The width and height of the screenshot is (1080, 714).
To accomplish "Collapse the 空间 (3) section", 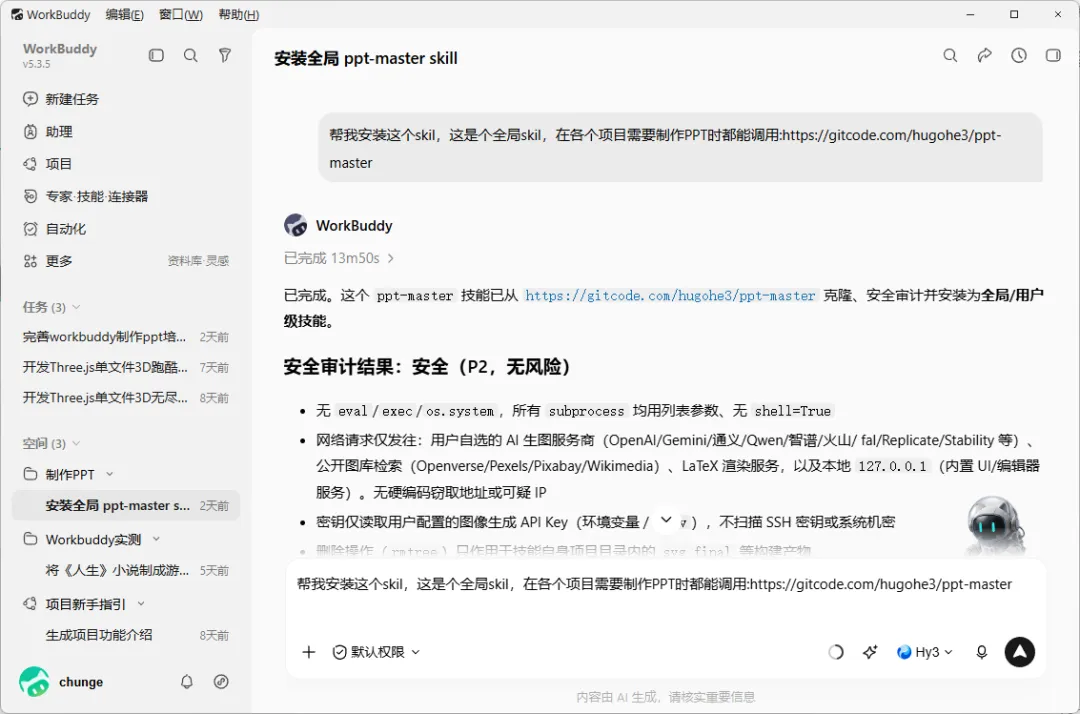I will tap(76, 443).
